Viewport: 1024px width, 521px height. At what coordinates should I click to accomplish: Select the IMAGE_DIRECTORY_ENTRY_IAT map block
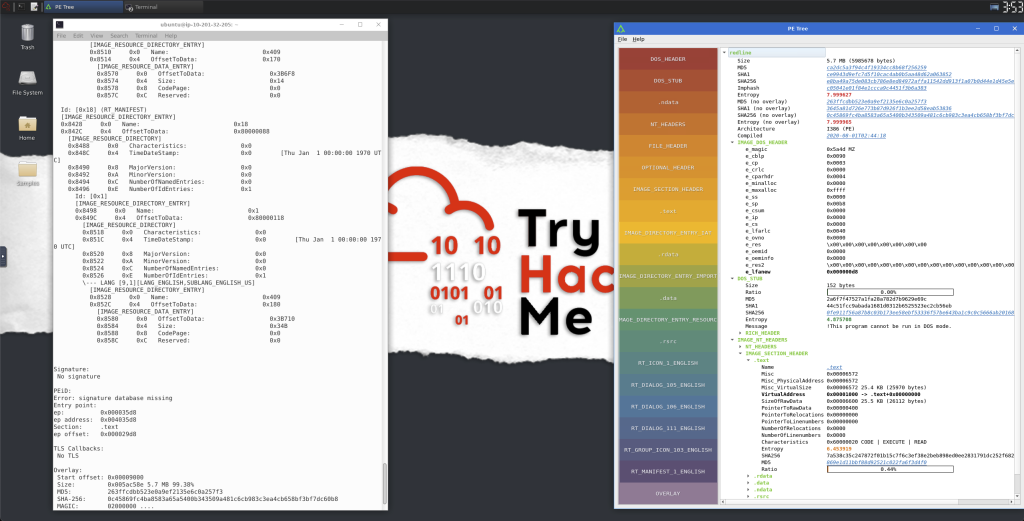point(668,232)
